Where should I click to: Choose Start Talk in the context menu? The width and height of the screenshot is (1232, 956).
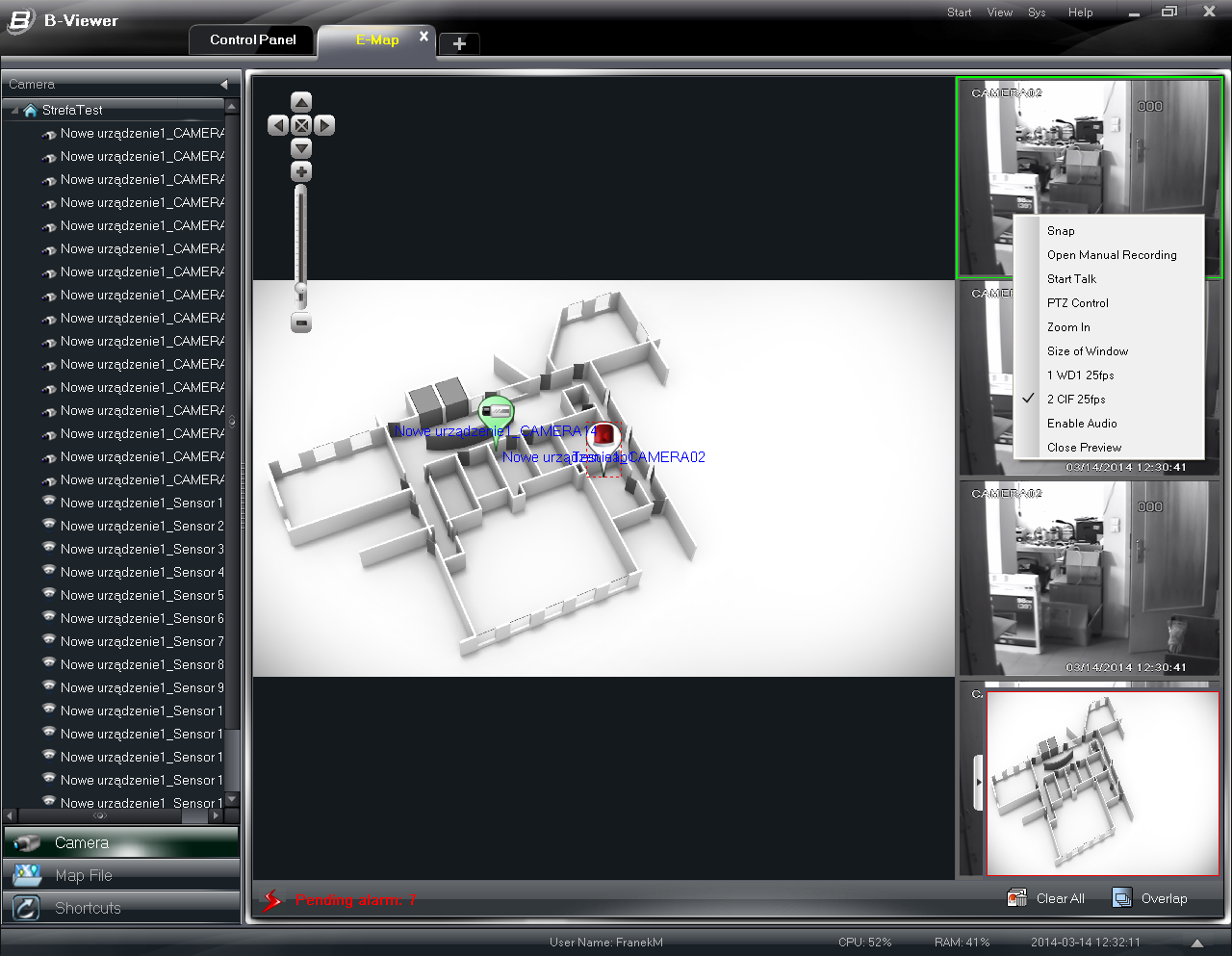[x=1071, y=279]
